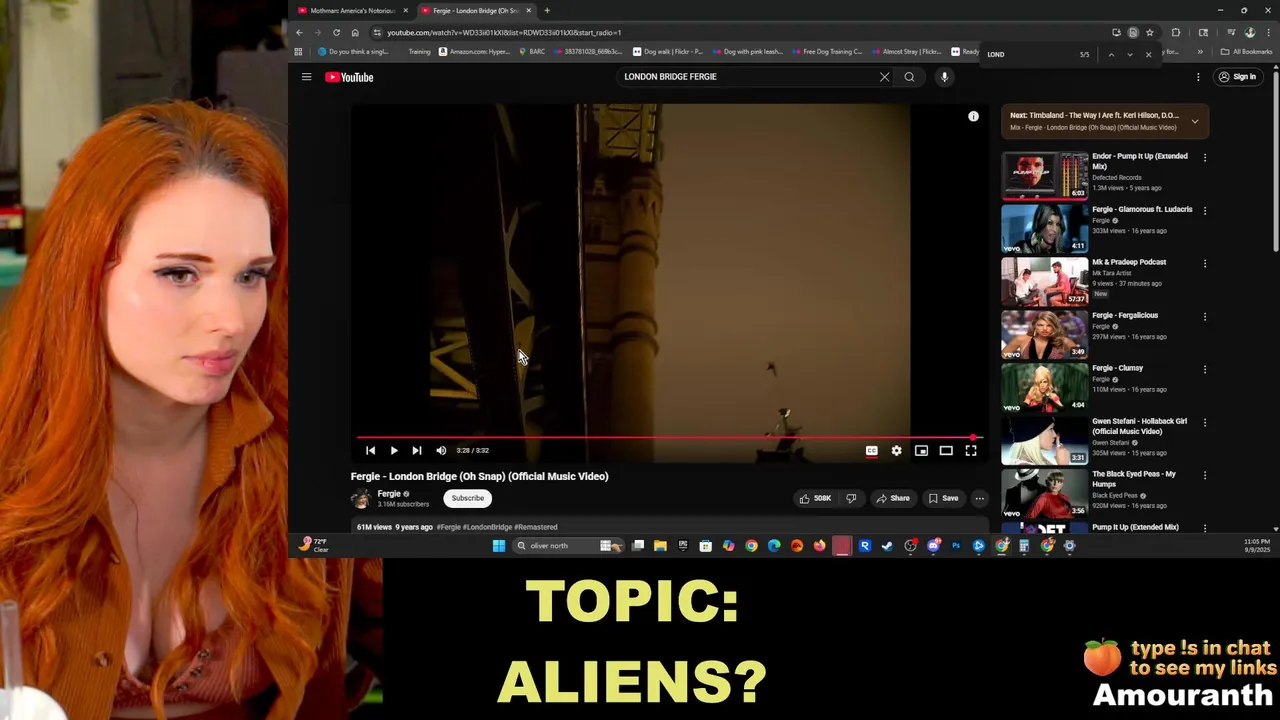Start voice search with the microphone icon
This screenshot has height=720, width=1280.
click(x=944, y=77)
